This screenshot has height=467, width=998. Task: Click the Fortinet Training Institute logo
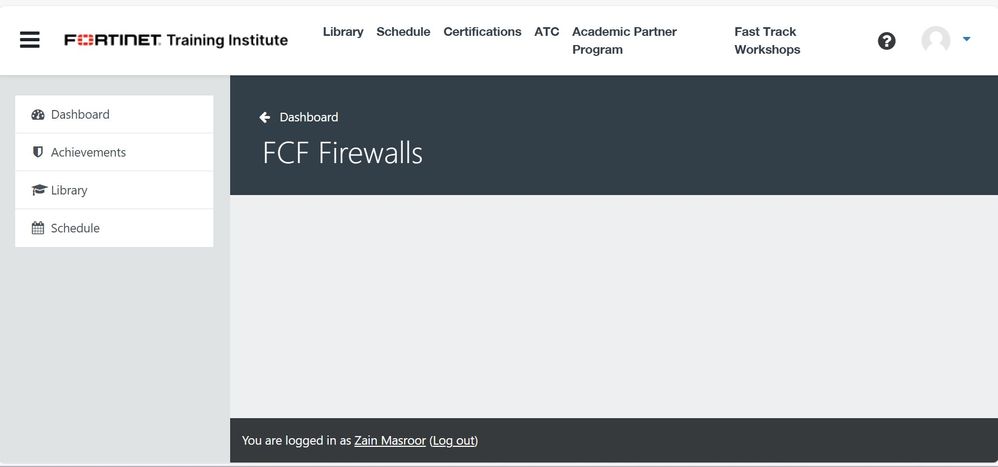(x=176, y=40)
